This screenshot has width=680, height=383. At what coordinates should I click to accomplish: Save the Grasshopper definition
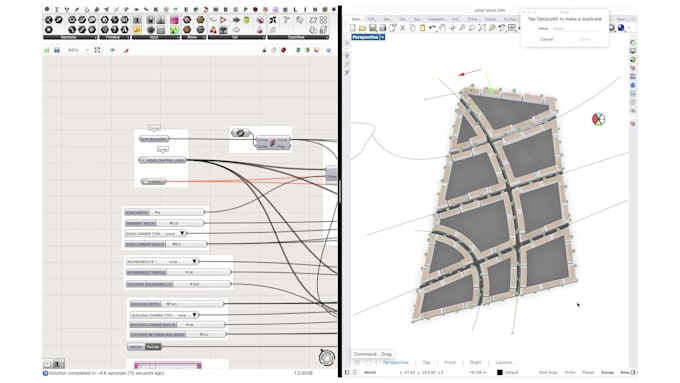pos(57,50)
